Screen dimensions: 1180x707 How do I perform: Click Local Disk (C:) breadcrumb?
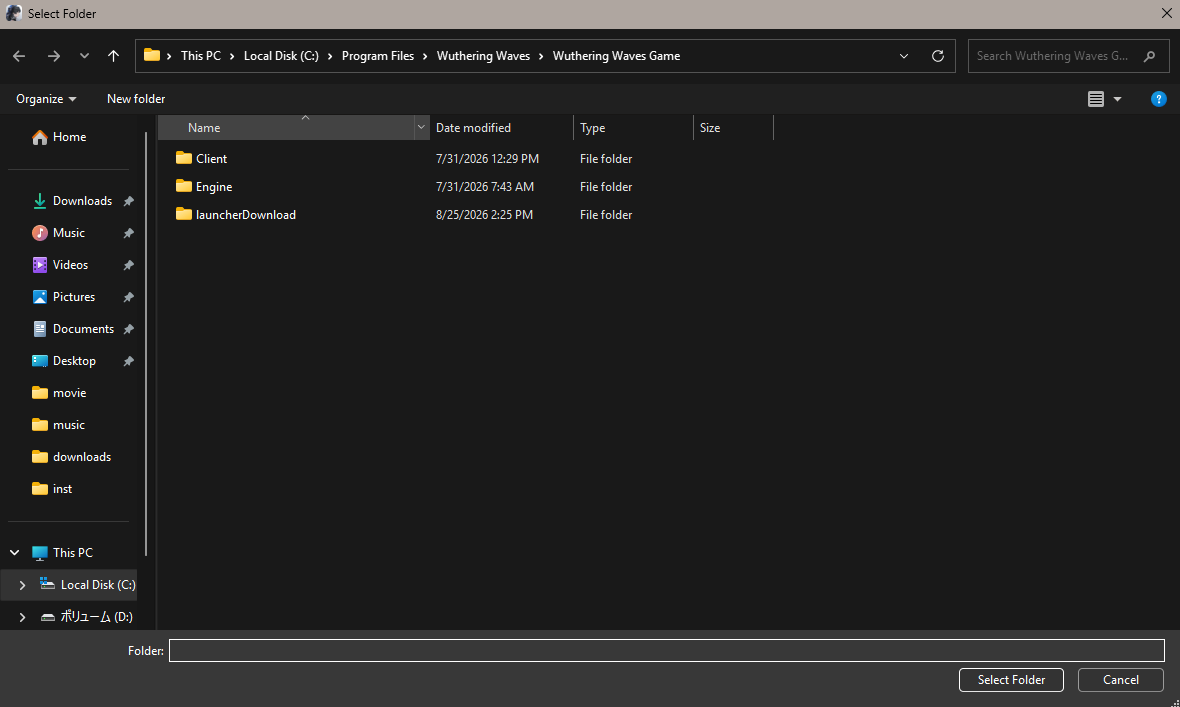point(281,56)
